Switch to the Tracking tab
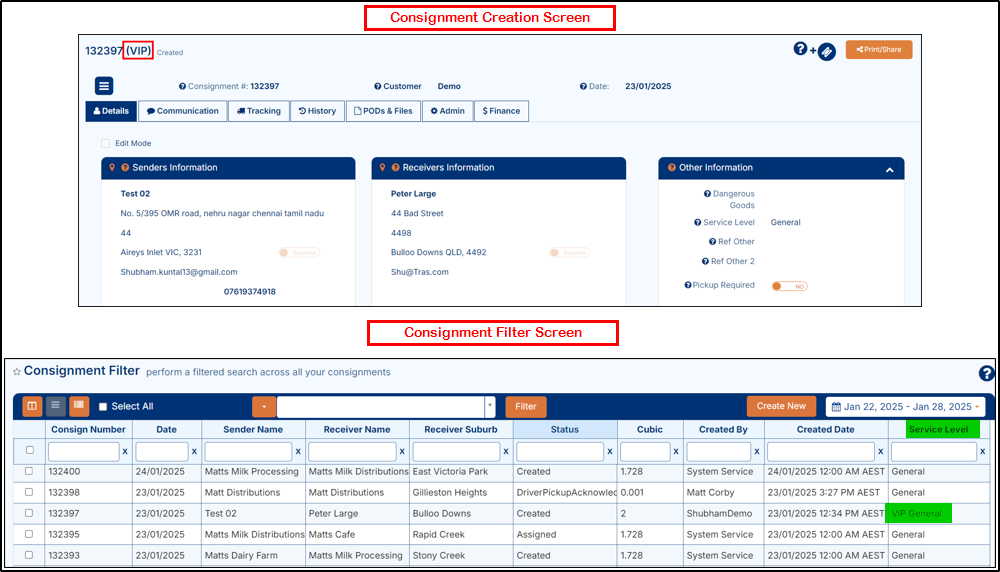Viewport: 1000px width, 572px height. (x=258, y=111)
